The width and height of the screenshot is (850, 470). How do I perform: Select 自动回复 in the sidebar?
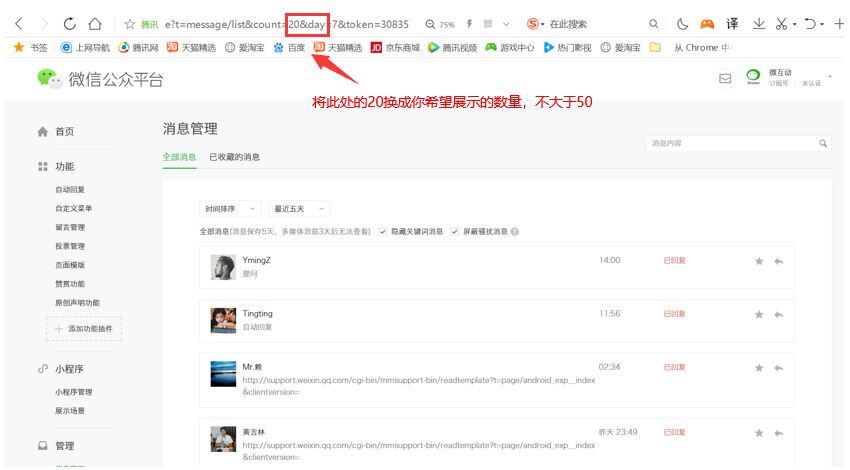[x=70, y=190]
